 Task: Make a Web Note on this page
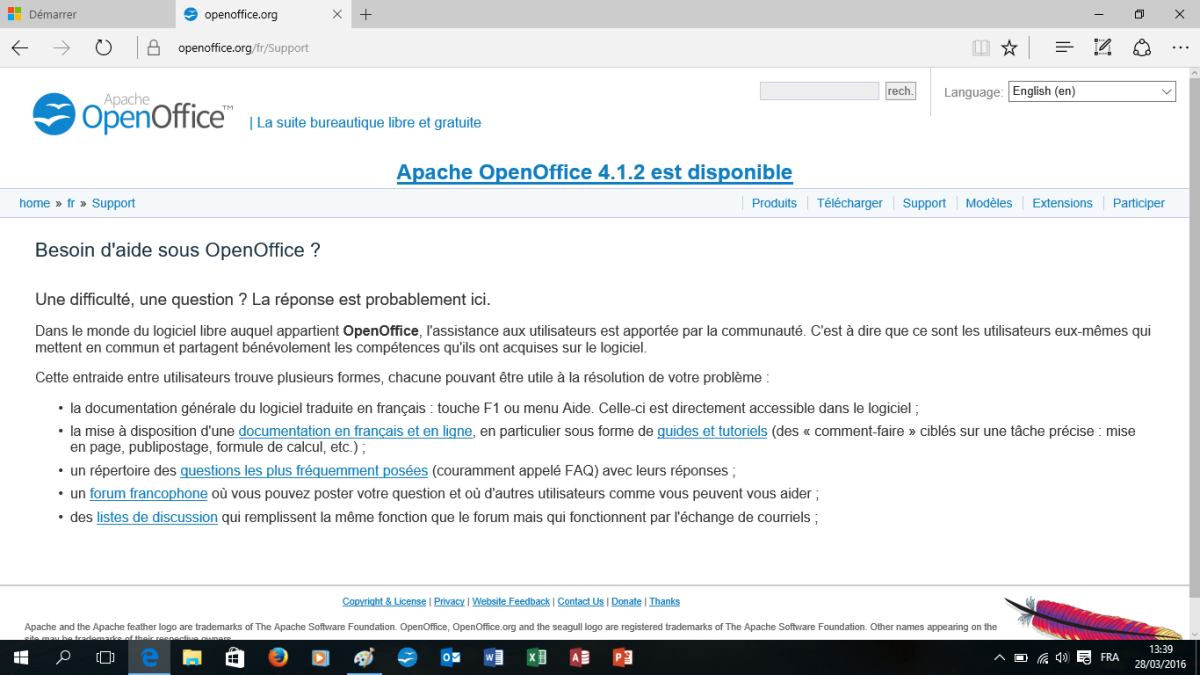[1103, 48]
